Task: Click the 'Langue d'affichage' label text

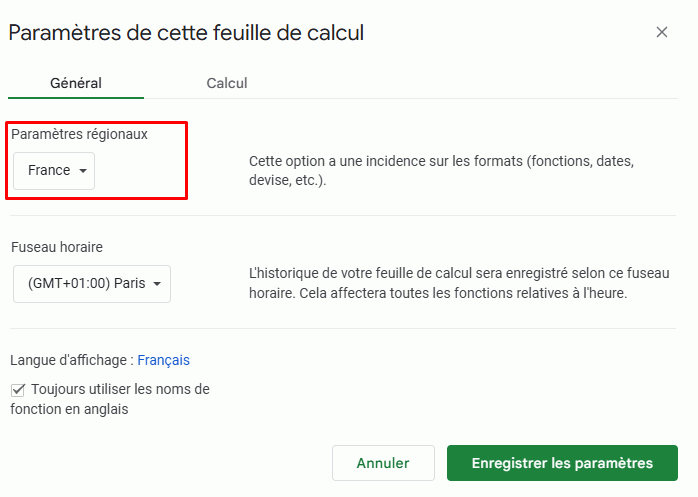Action: tap(70, 360)
